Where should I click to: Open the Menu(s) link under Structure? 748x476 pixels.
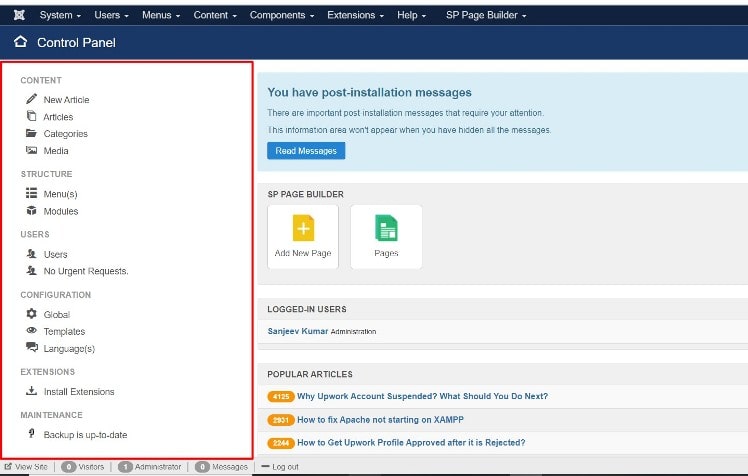coord(61,194)
